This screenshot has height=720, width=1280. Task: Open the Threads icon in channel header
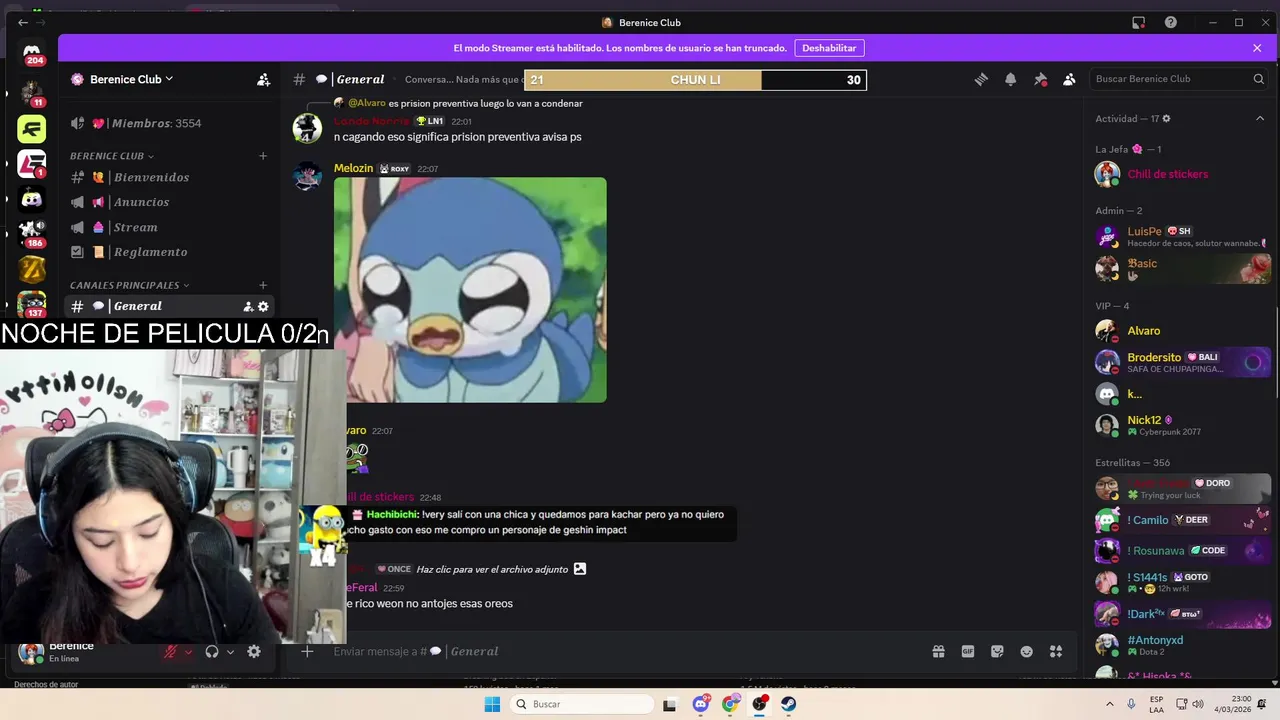coord(981,79)
